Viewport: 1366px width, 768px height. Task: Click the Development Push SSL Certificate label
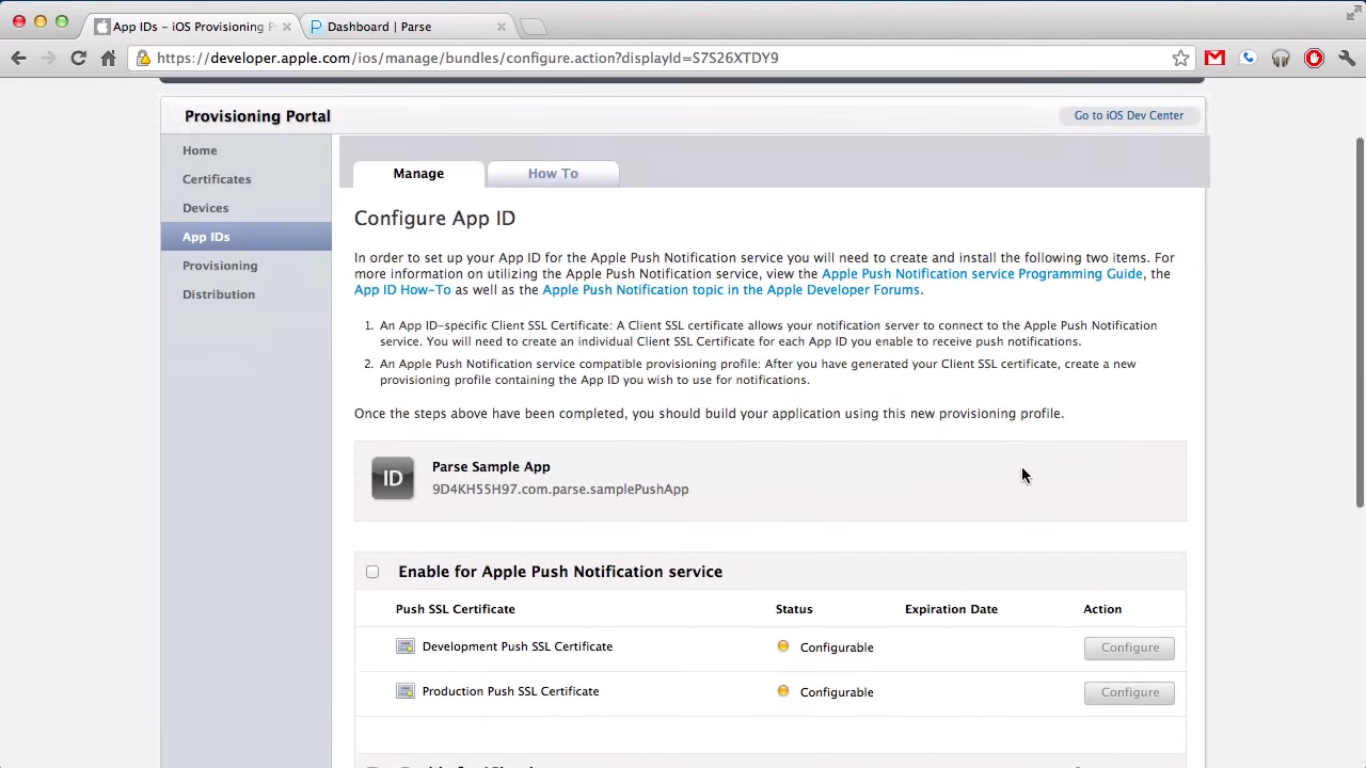tap(517, 647)
